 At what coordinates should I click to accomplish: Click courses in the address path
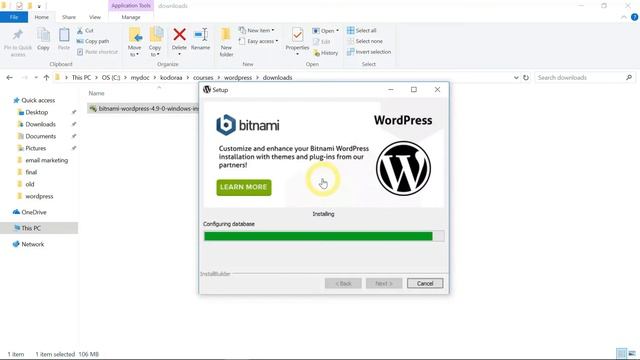click(x=203, y=78)
